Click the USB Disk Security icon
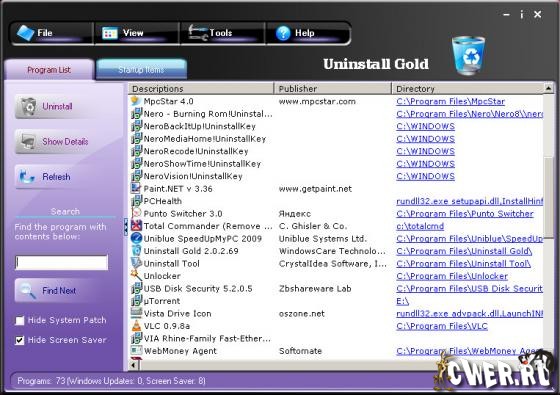Viewport: 560px width, 395px height. coord(136,288)
